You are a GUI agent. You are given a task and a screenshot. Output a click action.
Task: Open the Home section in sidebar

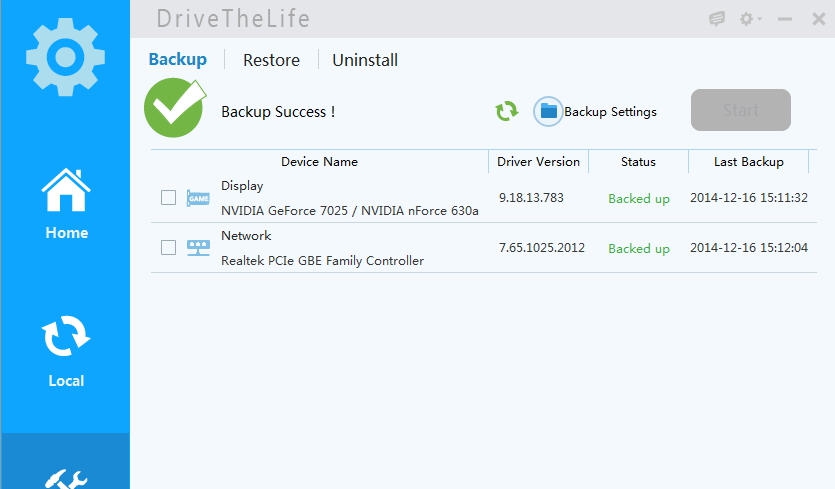pos(66,203)
